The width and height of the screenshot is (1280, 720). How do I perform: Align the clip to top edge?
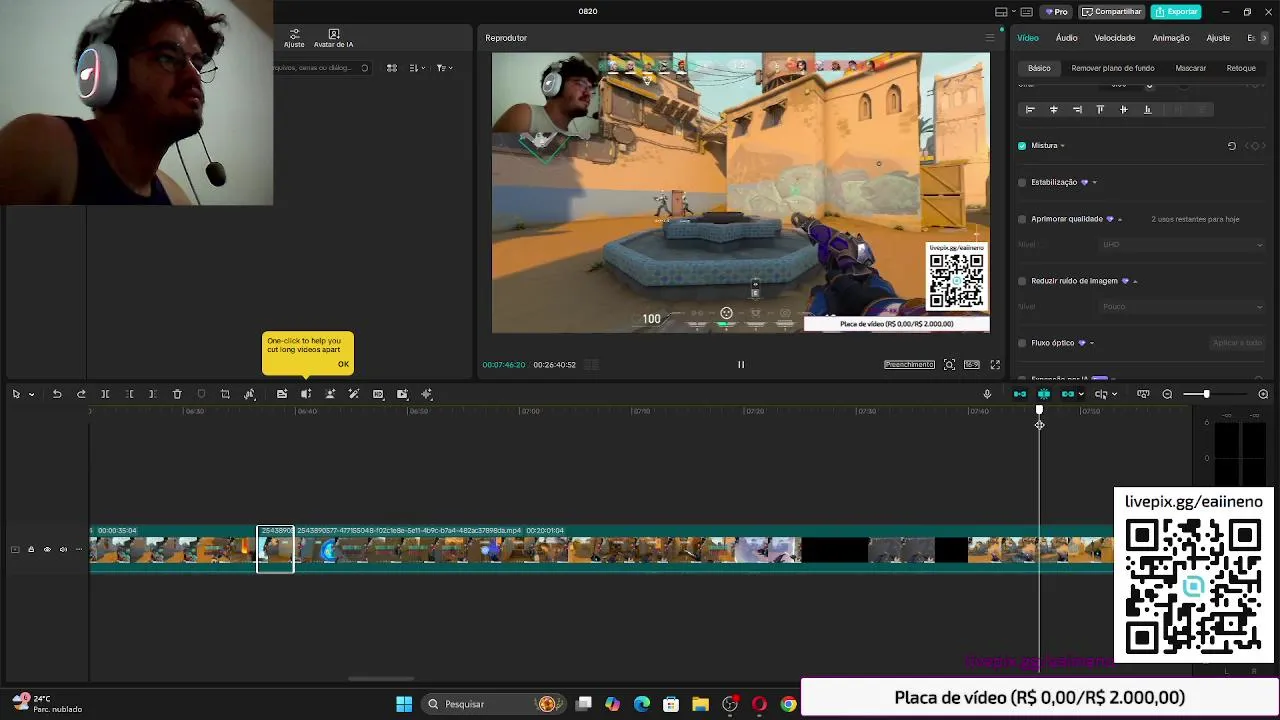tap(1100, 110)
